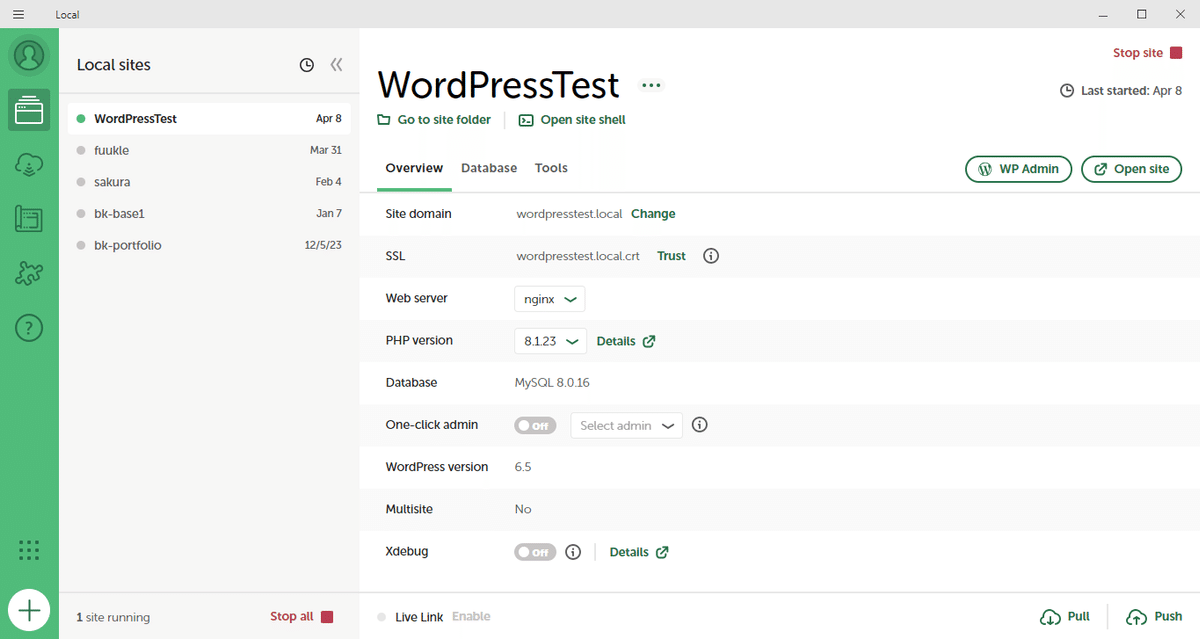
Task: Click Open site shell
Action: [572, 120]
